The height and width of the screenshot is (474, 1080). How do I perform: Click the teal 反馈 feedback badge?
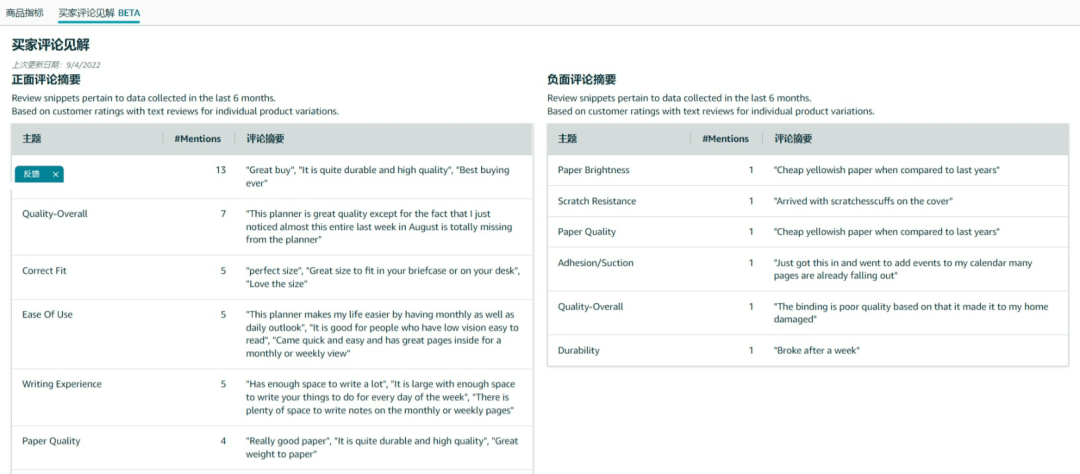coord(33,175)
